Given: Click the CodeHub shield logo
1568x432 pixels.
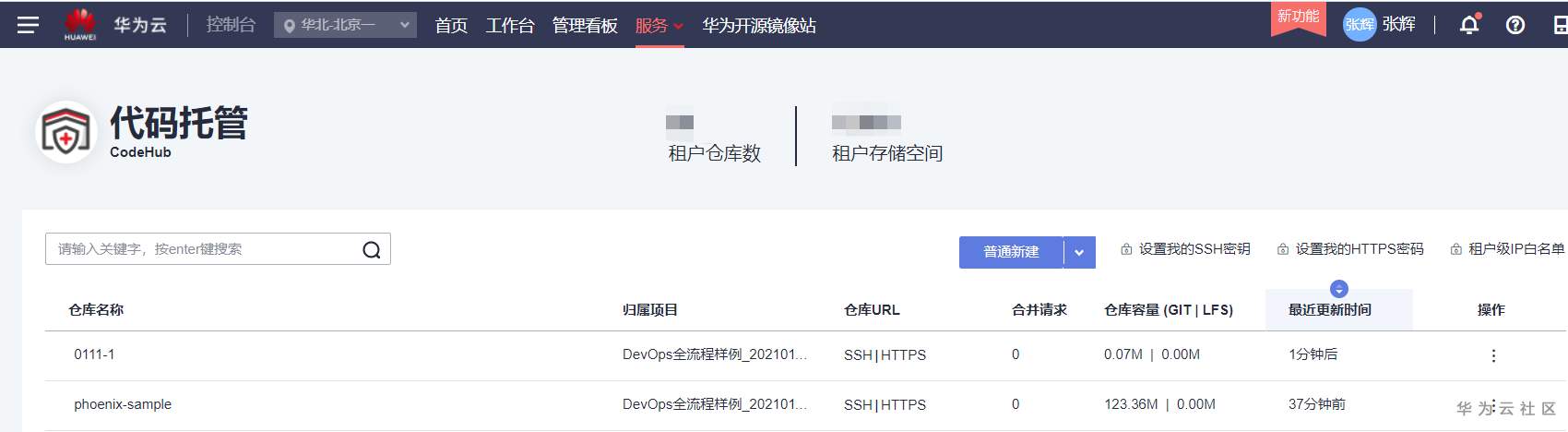Looking at the screenshot, I should coord(65,132).
